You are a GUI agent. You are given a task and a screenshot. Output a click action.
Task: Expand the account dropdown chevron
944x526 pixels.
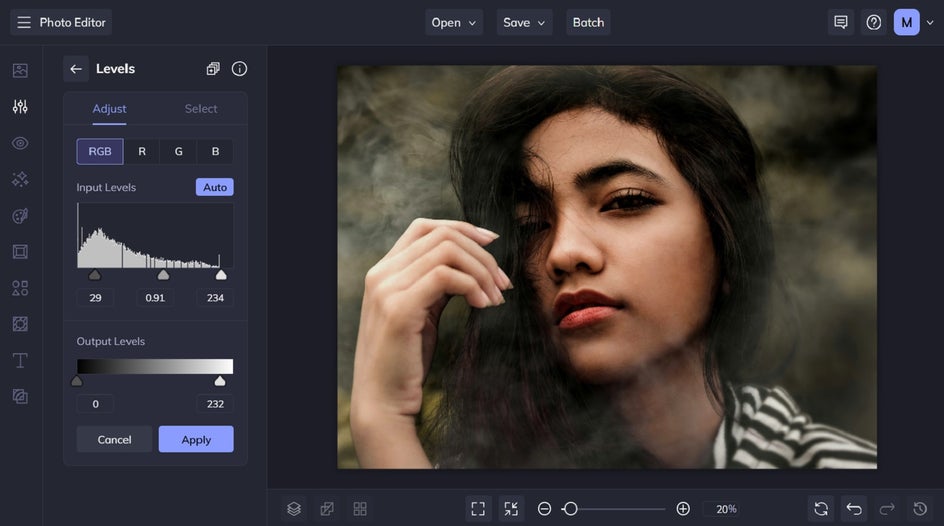pyautogui.click(x=930, y=23)
